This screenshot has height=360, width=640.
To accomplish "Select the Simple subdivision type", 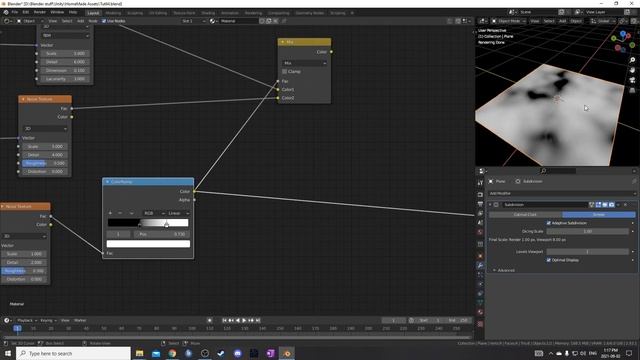I will (599, 214).
